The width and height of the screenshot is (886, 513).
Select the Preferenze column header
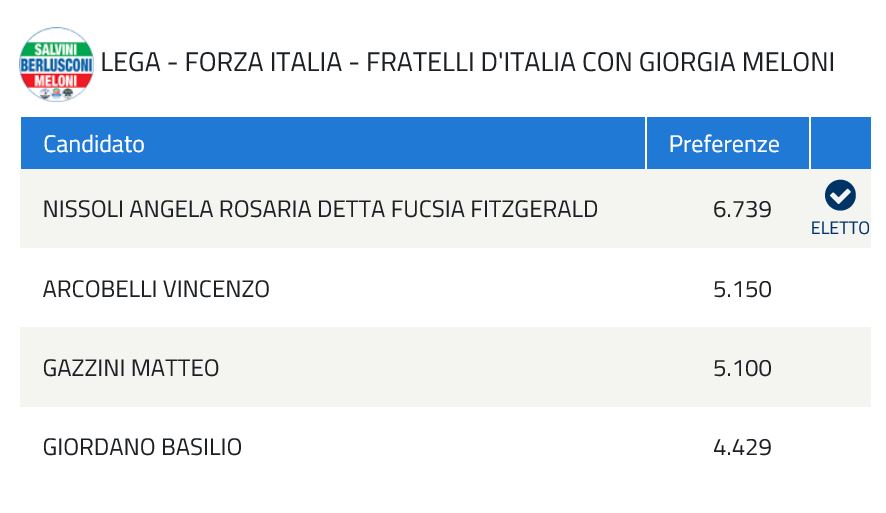pyautogui.click(x=724, y=144)
